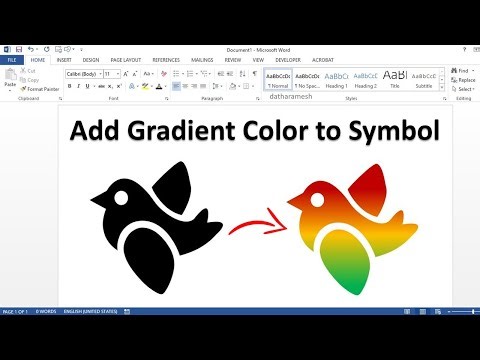Screen dimensions: 480x360
Task: Switch to the INSERT tab
Action: [64, 60]
